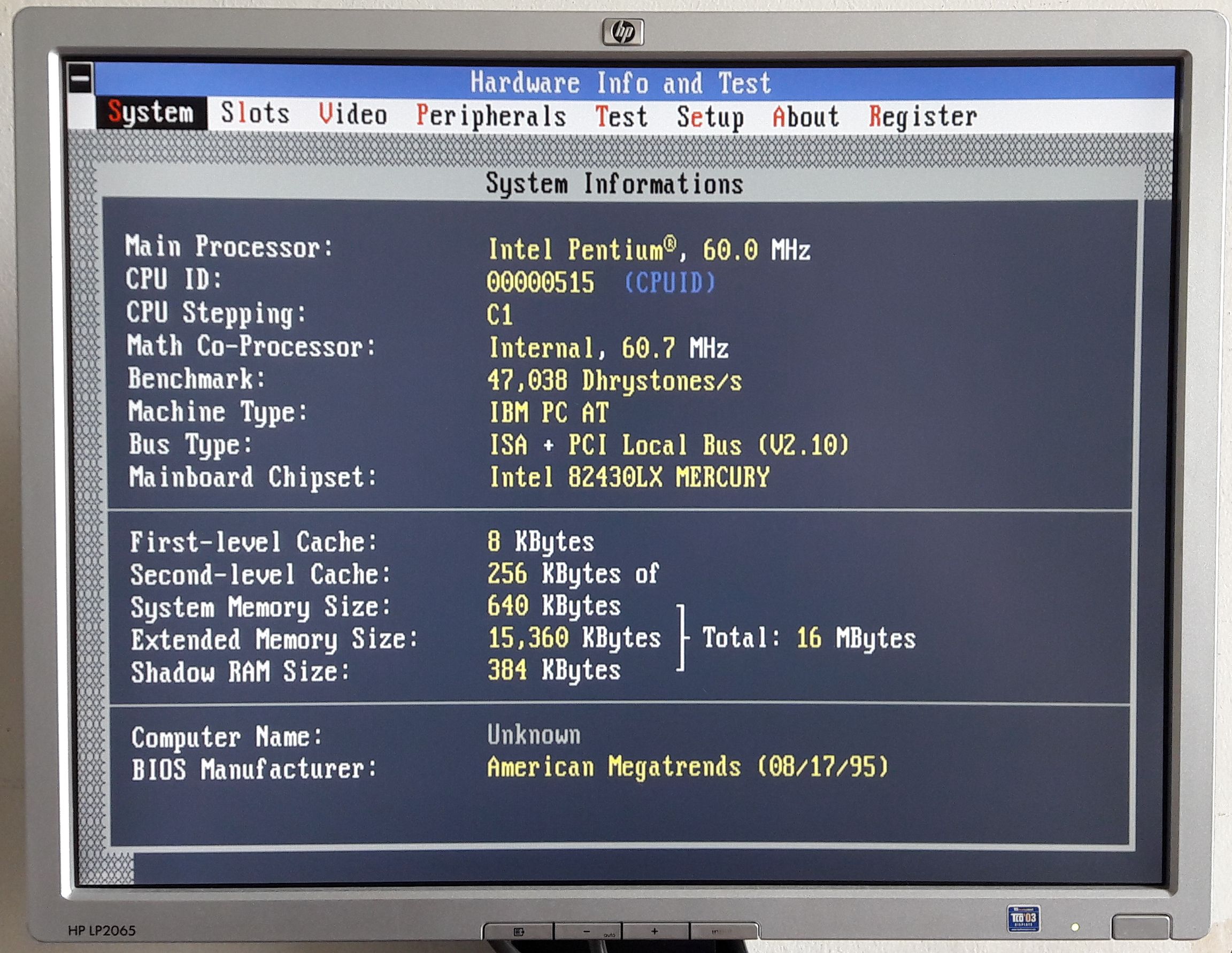
Task: Open the Setup menu
Action: (x=710, y=117)
